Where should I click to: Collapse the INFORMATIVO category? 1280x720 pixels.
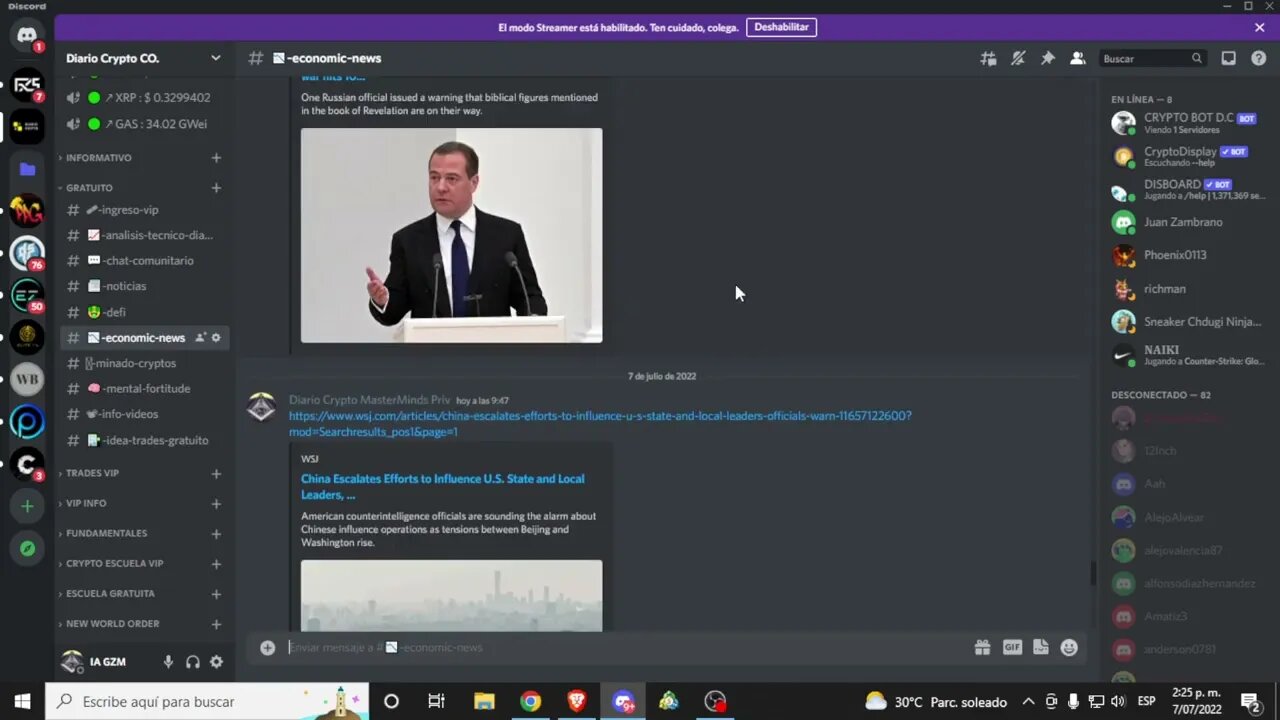(x=98, y=158)
